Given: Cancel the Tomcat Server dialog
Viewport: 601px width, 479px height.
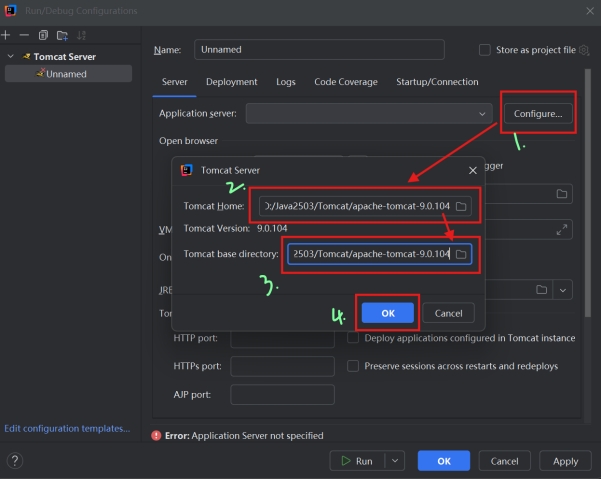Looking at the screenshot, I should (448, 313).
